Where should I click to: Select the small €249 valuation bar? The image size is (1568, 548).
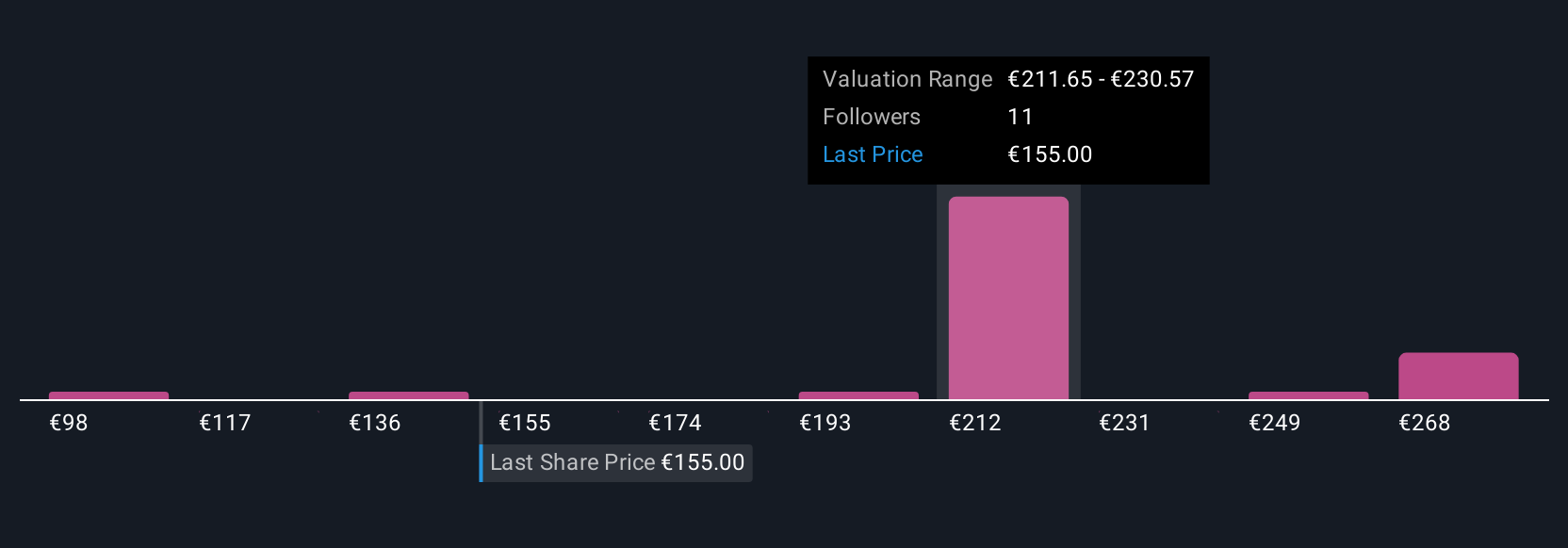coord(1308,395)
